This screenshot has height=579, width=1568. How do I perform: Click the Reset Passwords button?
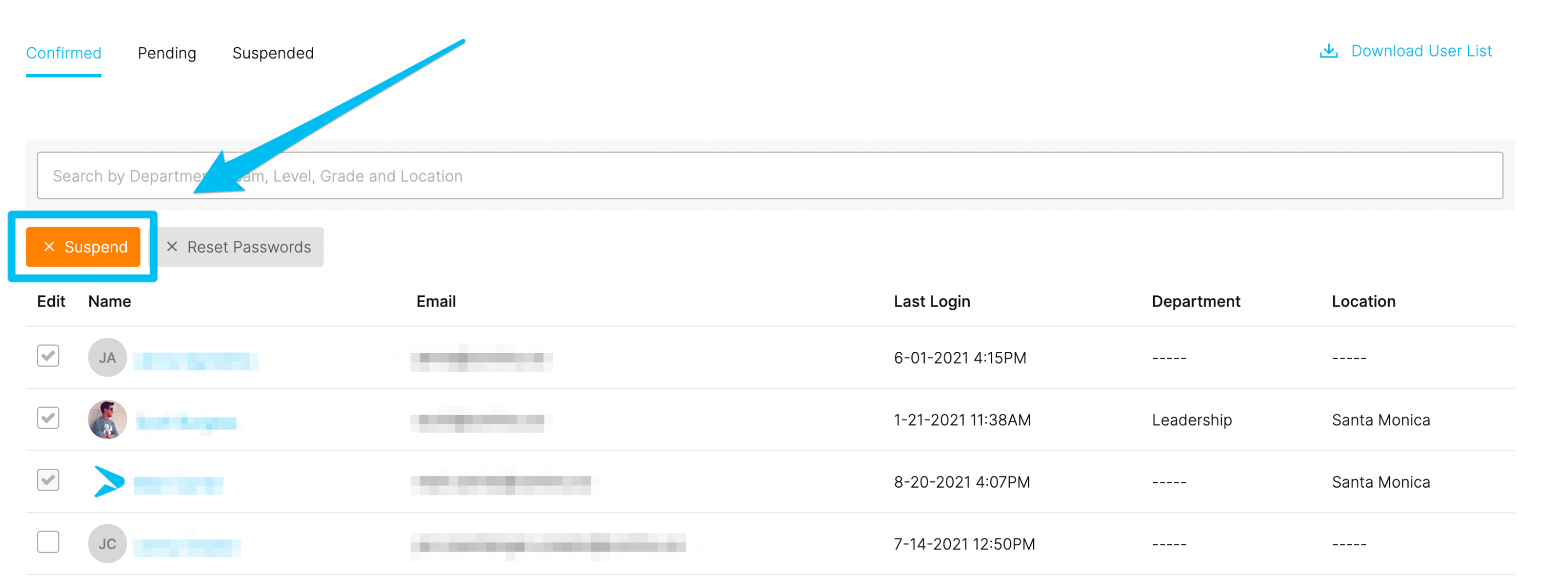[238, 247]
